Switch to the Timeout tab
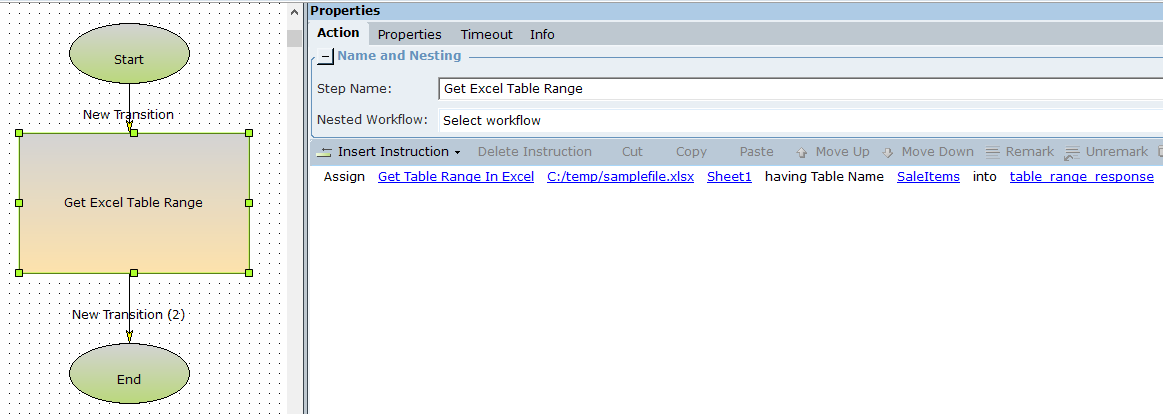Viewport: 1163px width, 414px height. pyautogui.click(x=486, y=34)
